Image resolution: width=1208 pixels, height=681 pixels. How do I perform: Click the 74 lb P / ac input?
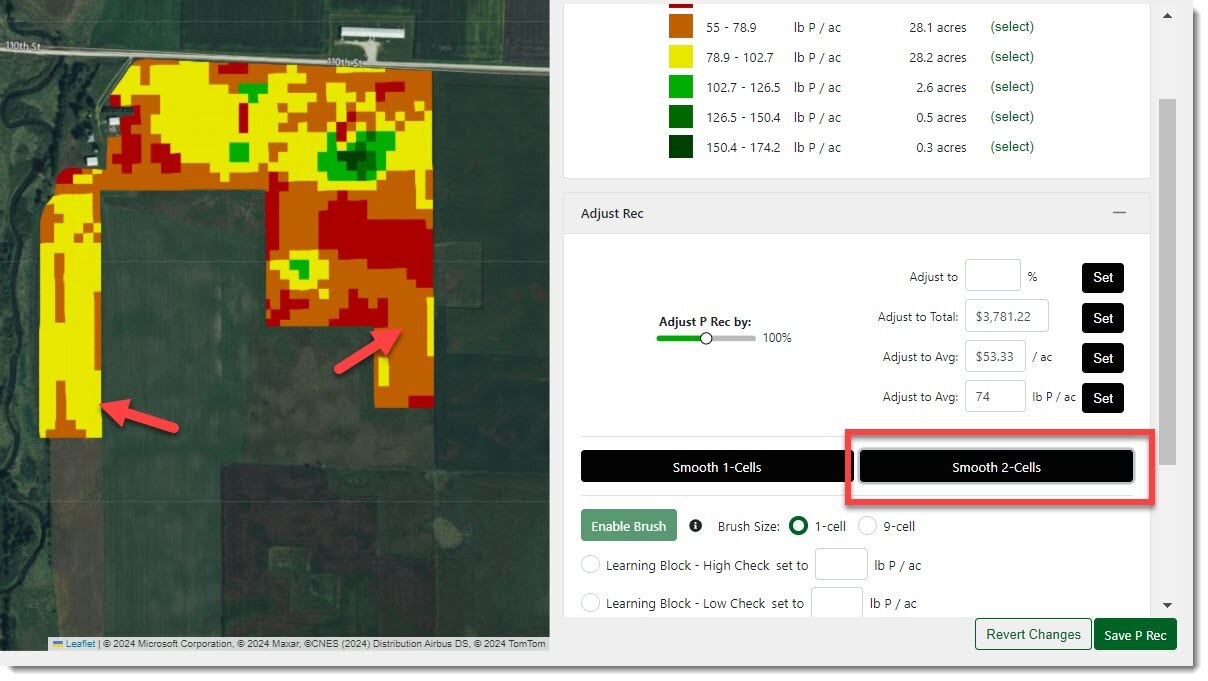pyautogui.click(x=995, y=397)
